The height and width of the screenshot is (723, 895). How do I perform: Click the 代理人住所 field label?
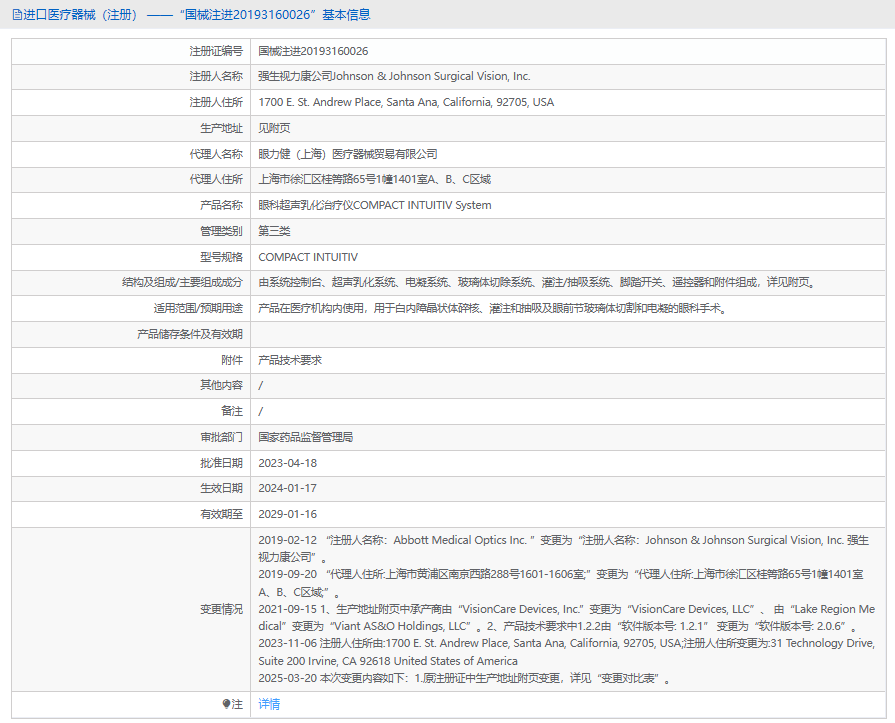pos(216,180)
